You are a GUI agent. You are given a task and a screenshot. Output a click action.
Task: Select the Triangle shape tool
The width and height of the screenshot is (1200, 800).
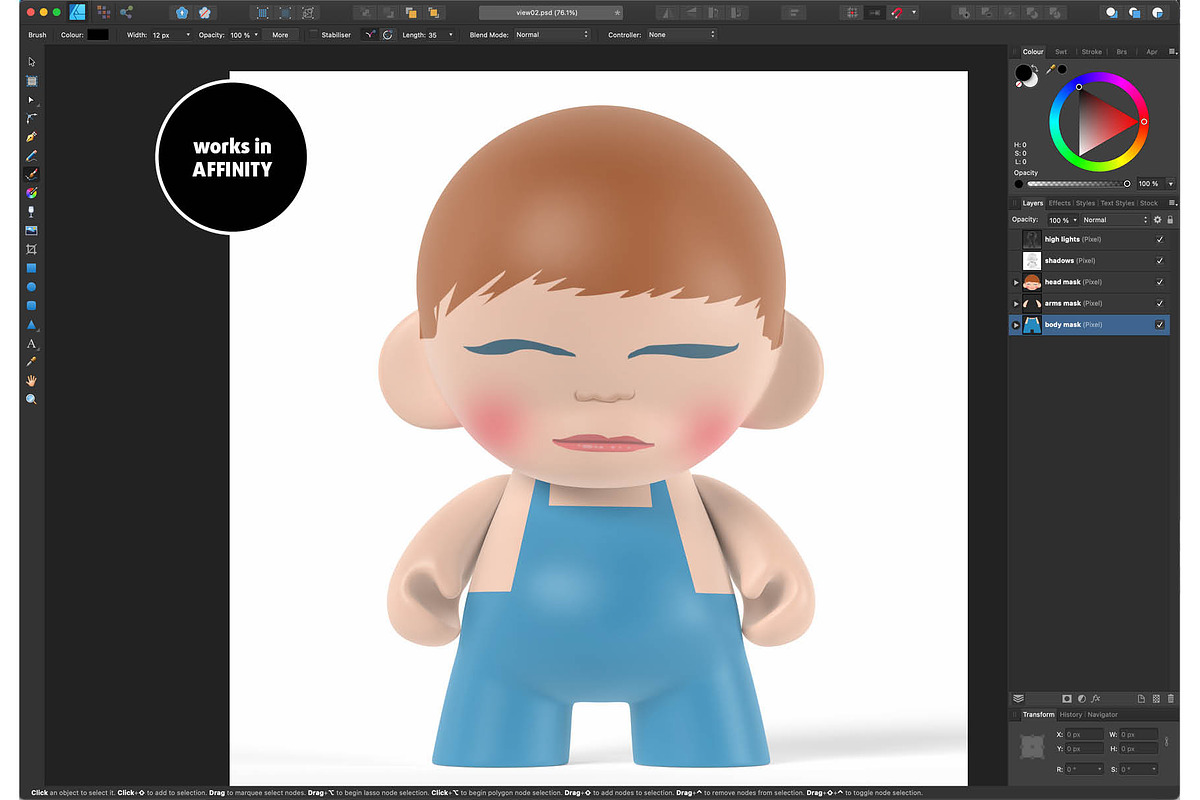31,324
